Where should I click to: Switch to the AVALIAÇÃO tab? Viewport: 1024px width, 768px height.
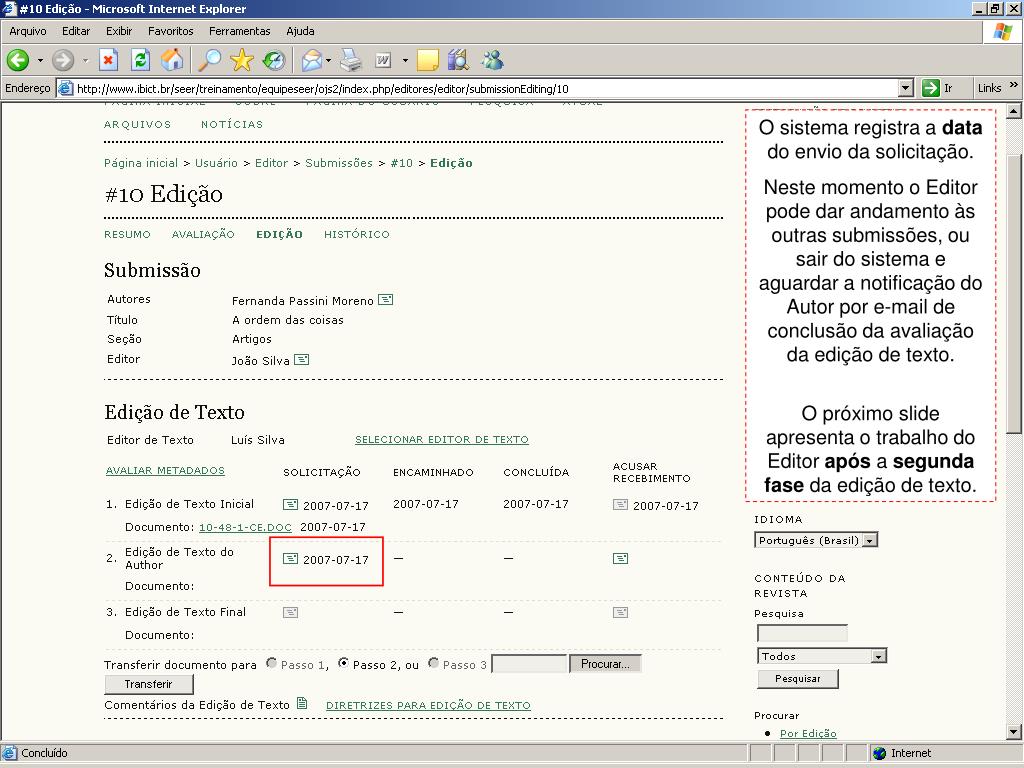coord(203,234)
